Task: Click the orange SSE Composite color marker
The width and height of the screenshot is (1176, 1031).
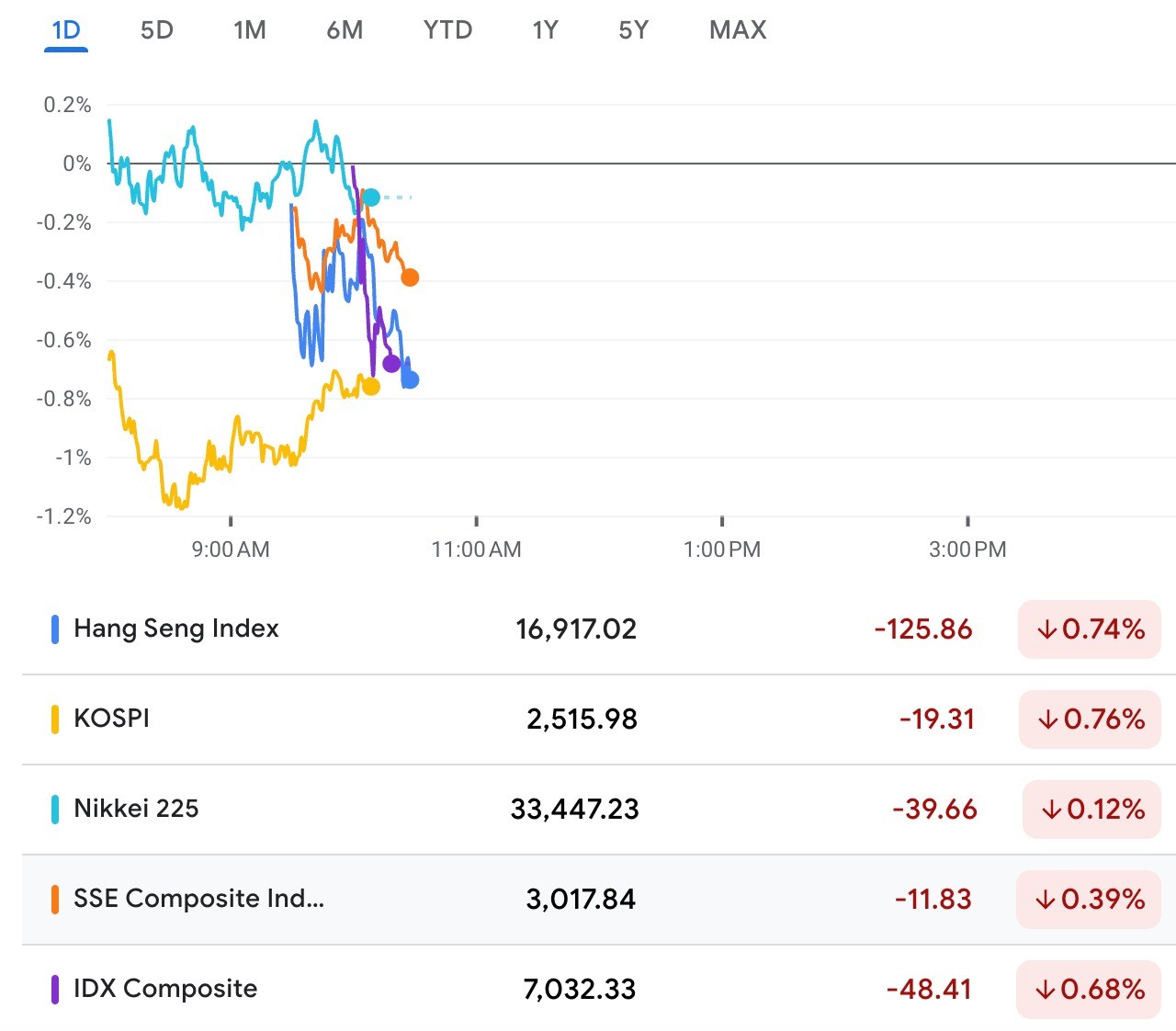Action: click(x=55, y=900)
